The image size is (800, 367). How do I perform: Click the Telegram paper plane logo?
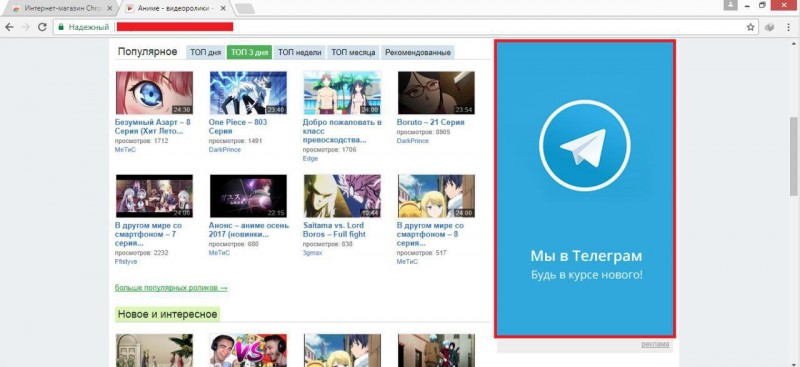coord(584,146)
